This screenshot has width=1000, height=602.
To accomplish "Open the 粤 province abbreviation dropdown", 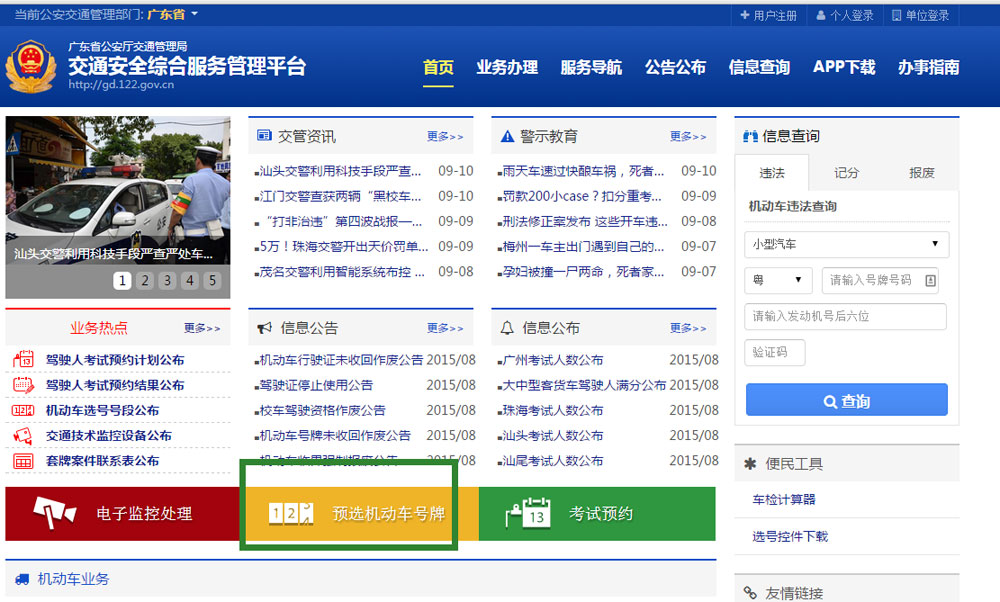I will pos(778,281).
